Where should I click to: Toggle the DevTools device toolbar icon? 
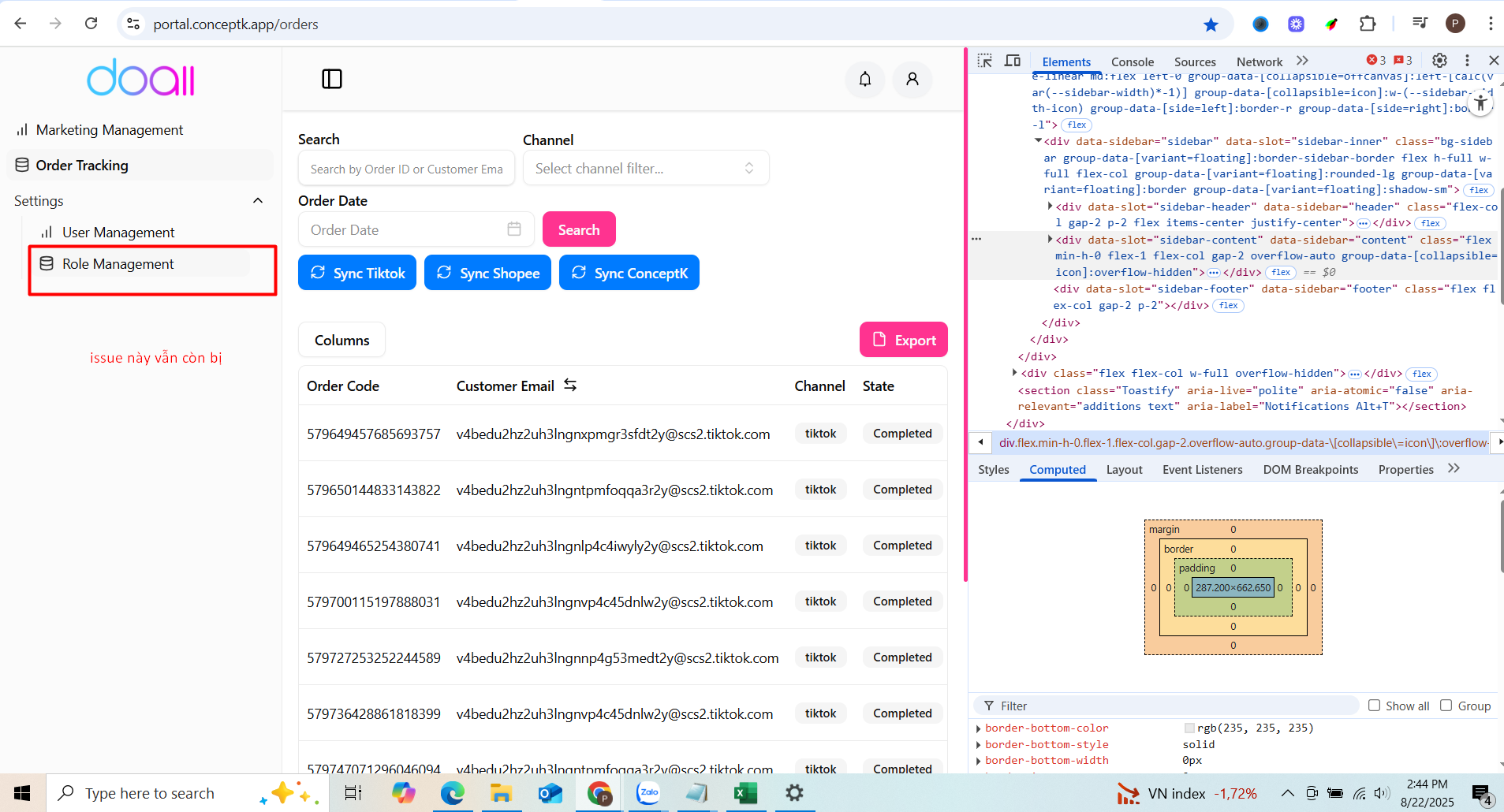(1013, 61)
